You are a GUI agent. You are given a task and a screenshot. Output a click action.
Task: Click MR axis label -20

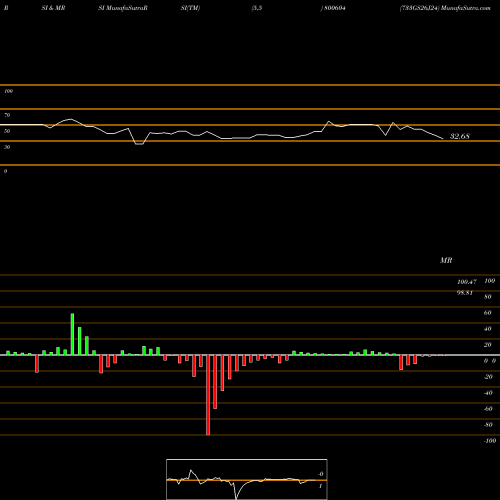[488, 377]
